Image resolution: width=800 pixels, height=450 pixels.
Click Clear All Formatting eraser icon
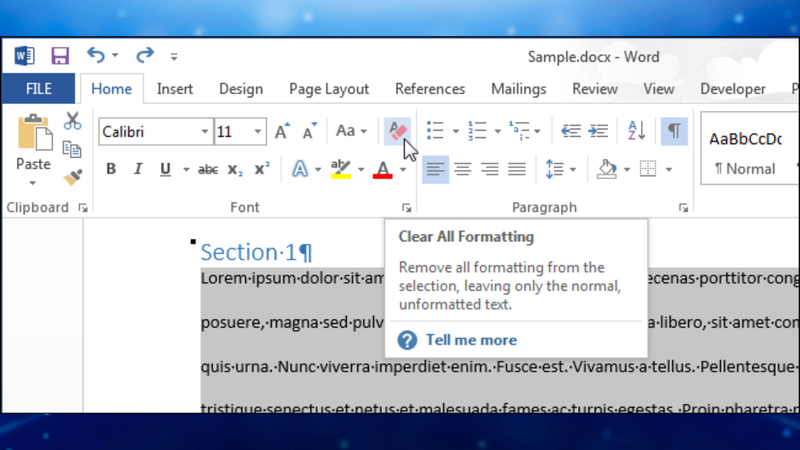coord(397,131)
